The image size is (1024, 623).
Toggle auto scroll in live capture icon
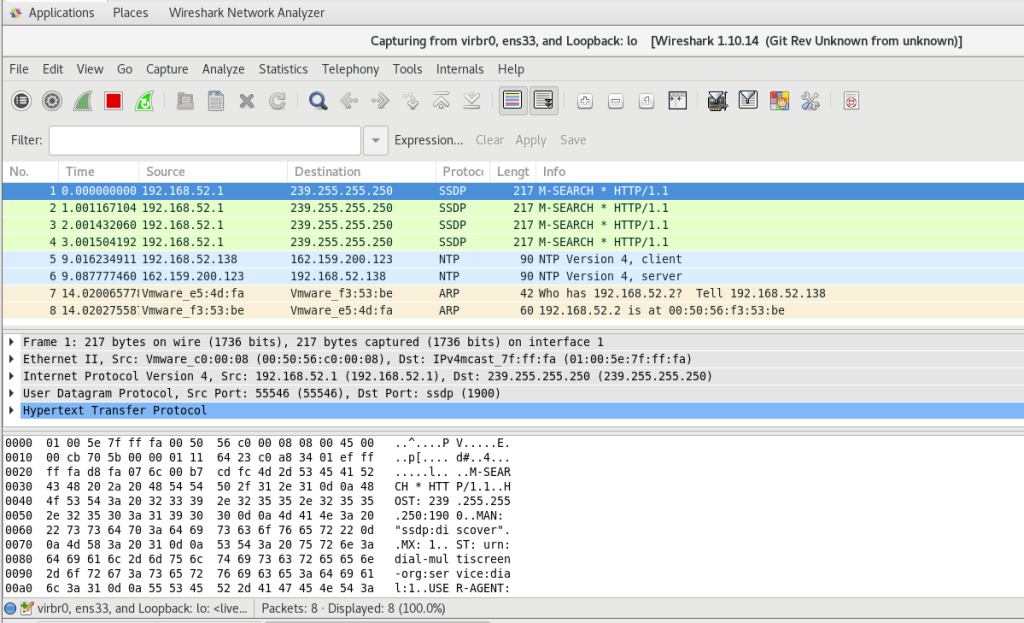[x=544, y=101]
